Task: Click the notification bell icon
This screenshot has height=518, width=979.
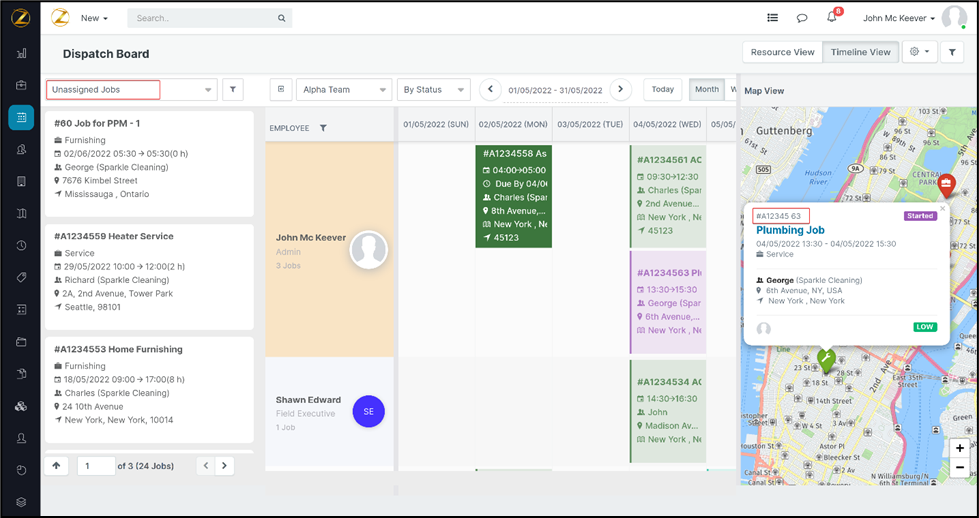Action: (831, 18)
